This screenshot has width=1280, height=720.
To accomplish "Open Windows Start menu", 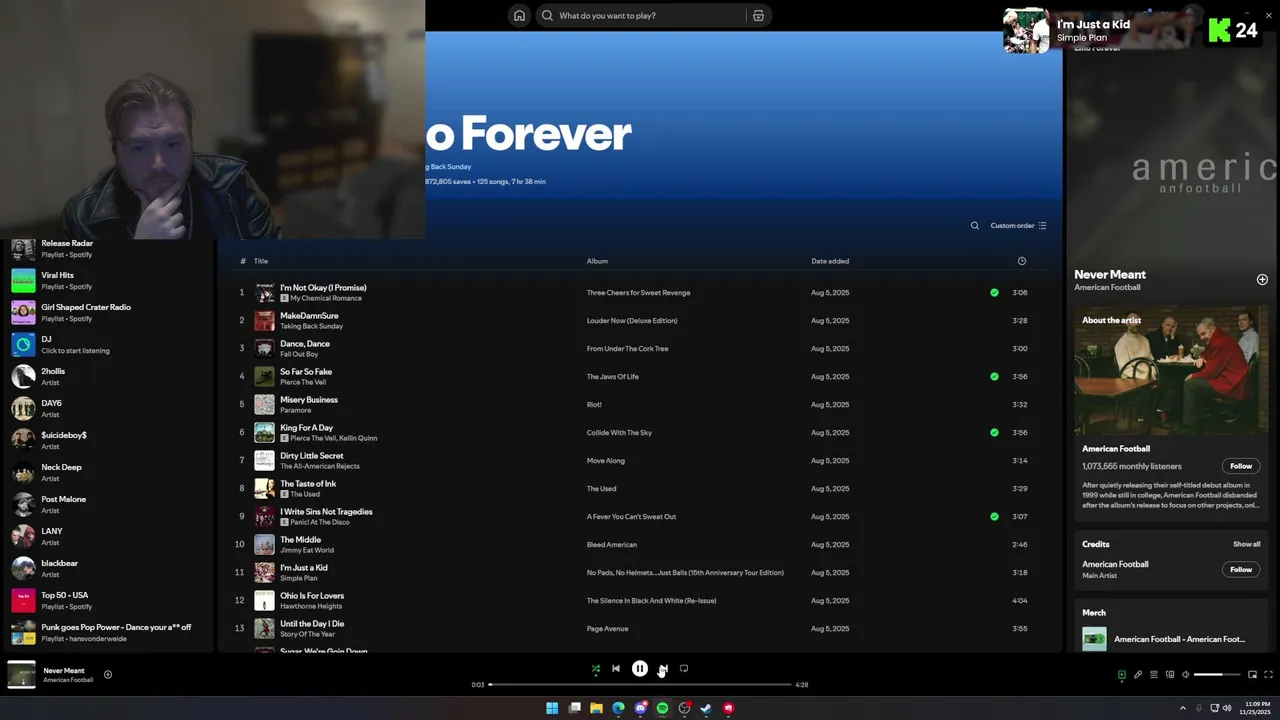I will pos(552,708).
